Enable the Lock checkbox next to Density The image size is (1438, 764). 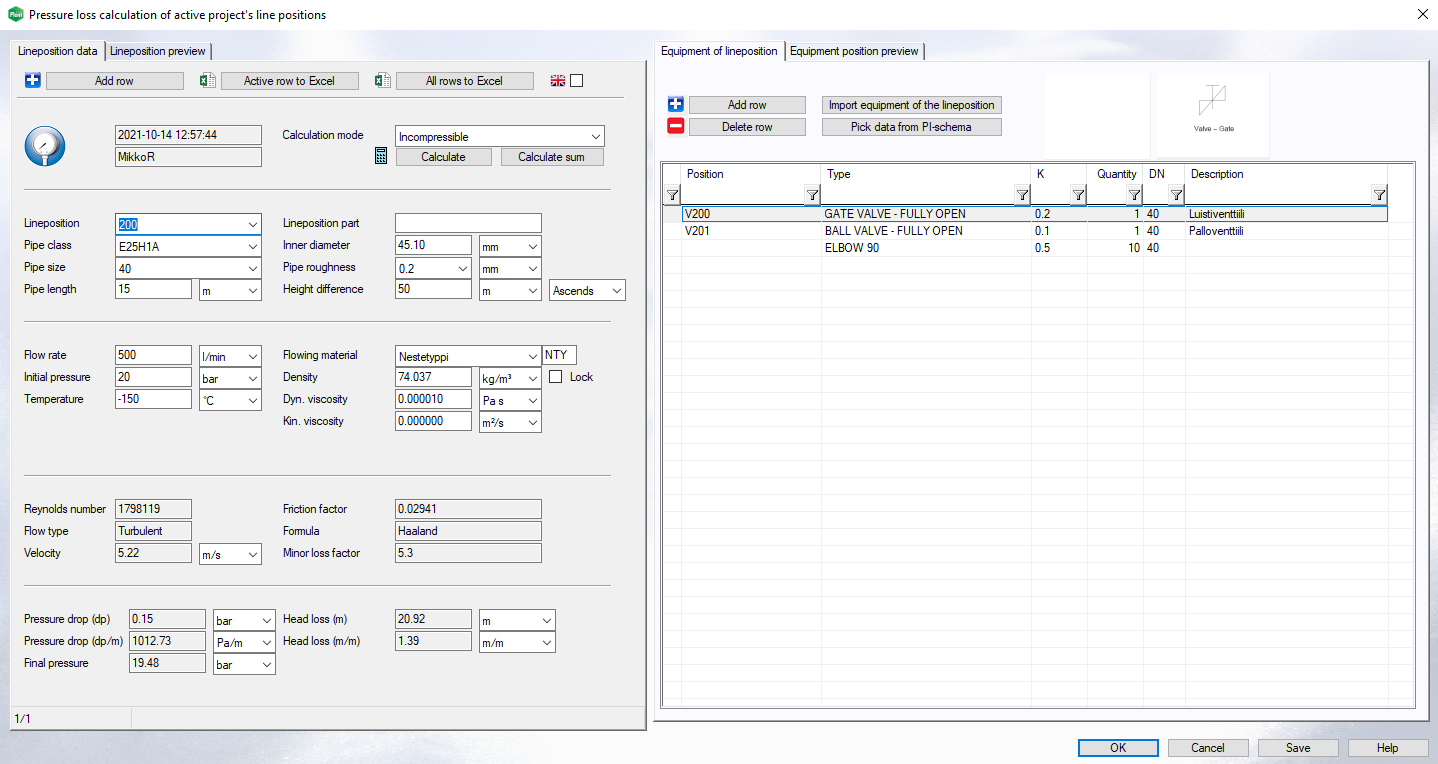coord(556,377)
